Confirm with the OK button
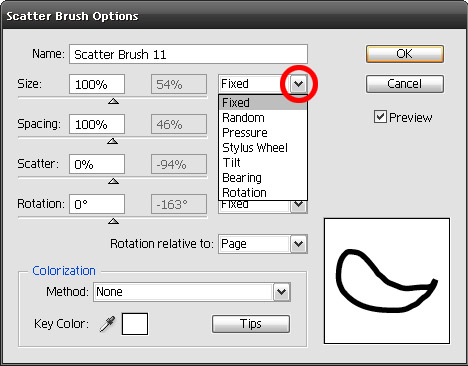The width and height of the screenshot is (468, 366). point(405,54)
